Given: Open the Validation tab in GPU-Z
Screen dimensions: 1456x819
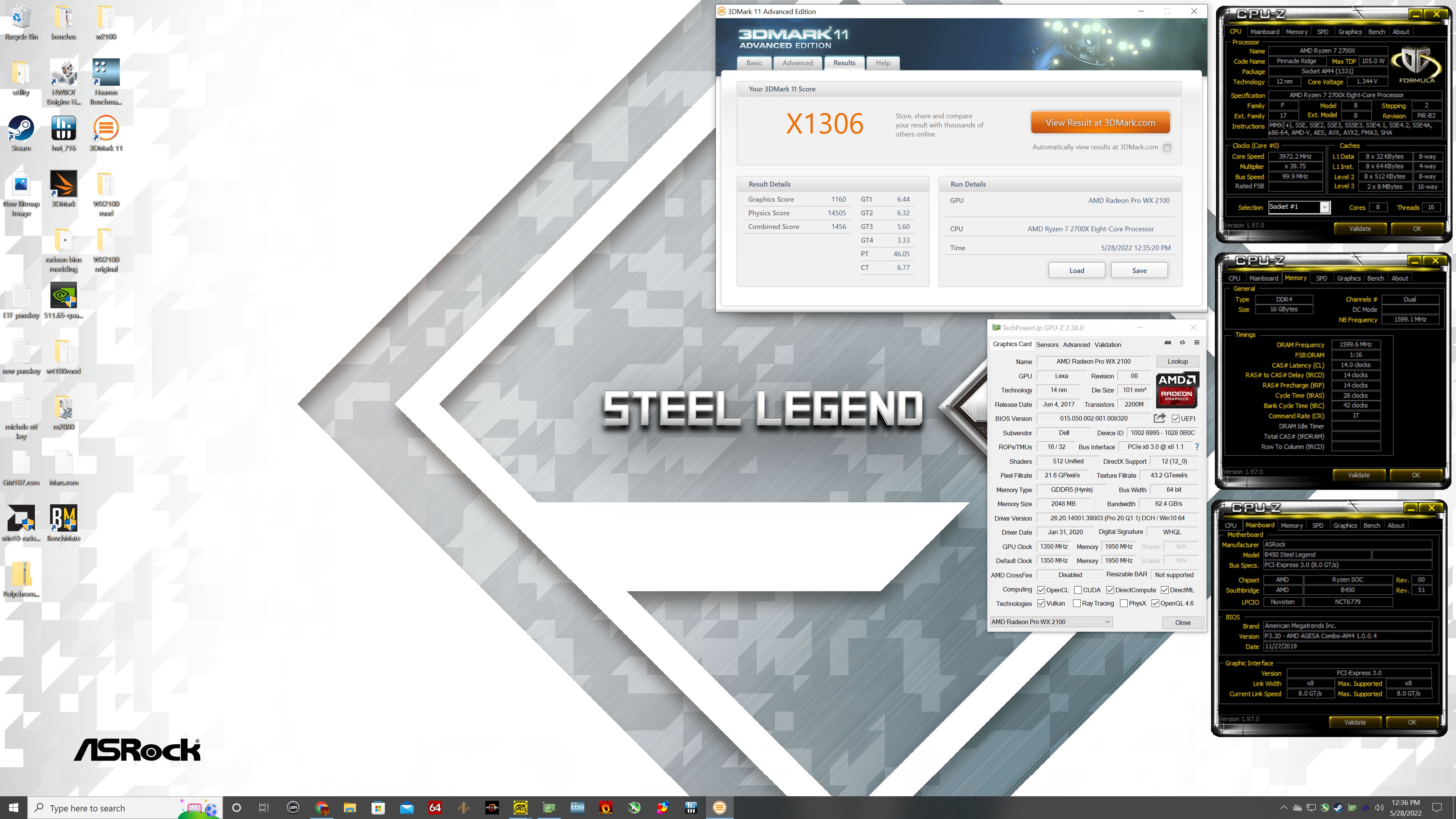Looking at the screenshot, I should coord(1107,344).
